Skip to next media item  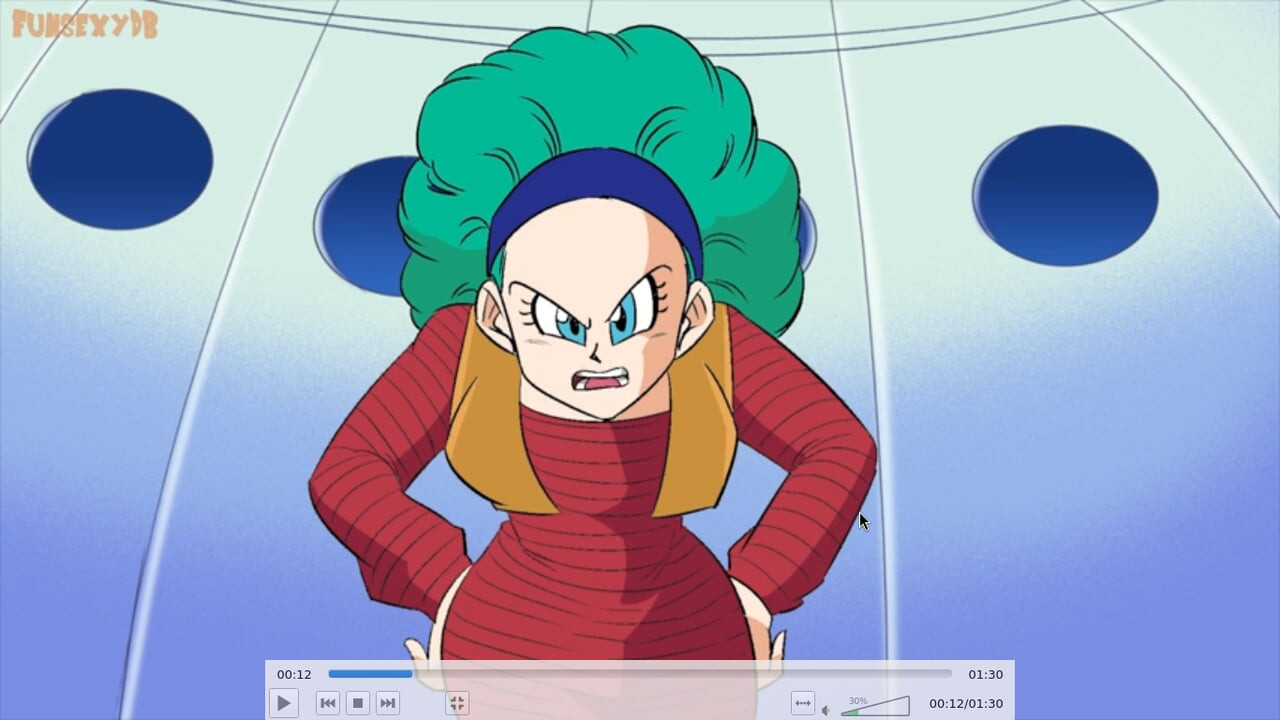pyautogui.click(x=388, y=703)
